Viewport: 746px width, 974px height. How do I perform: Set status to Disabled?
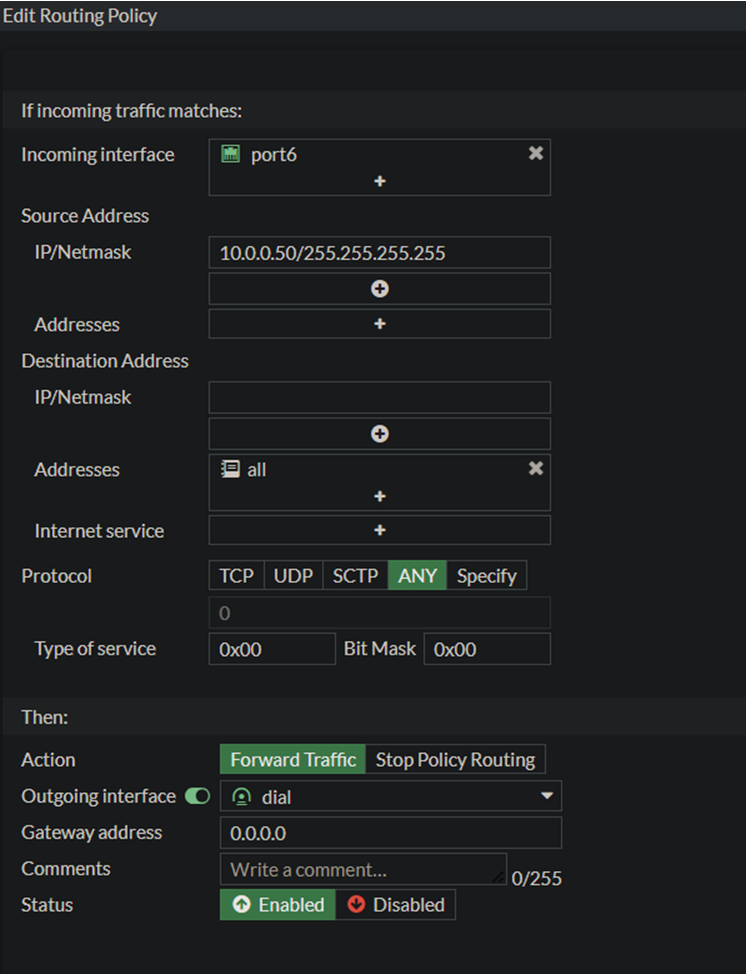396,904
